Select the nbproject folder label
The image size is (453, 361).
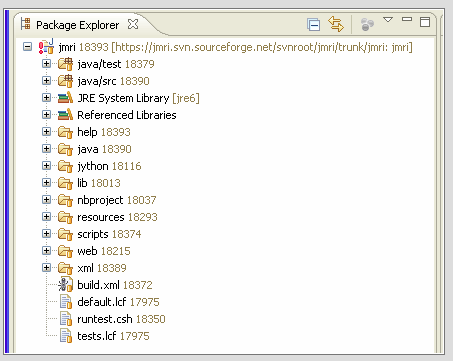click(x=100, y=200)
